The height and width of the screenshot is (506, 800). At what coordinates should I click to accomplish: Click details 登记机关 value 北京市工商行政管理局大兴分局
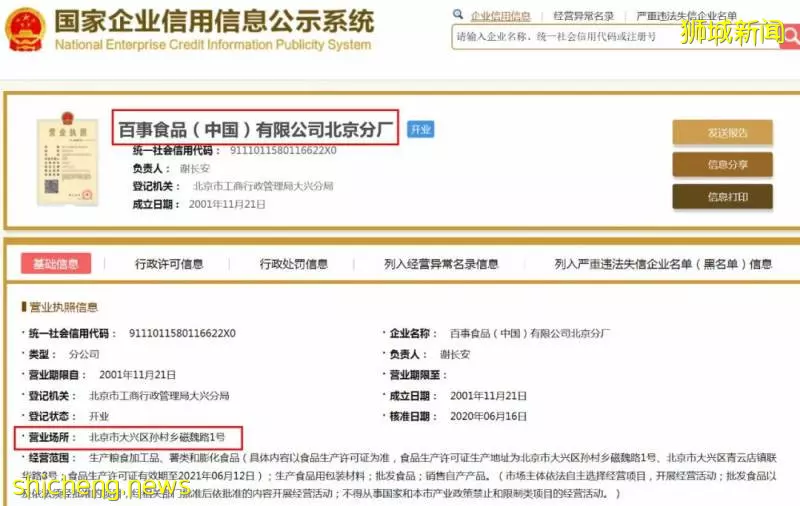click(x=159, y=396)
